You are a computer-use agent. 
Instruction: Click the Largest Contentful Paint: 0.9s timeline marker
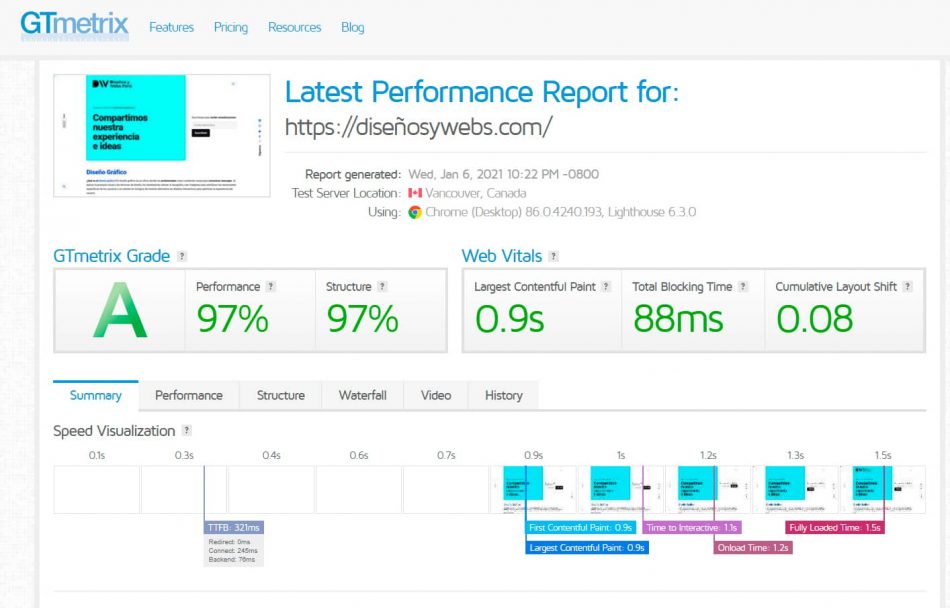(586, 547)
